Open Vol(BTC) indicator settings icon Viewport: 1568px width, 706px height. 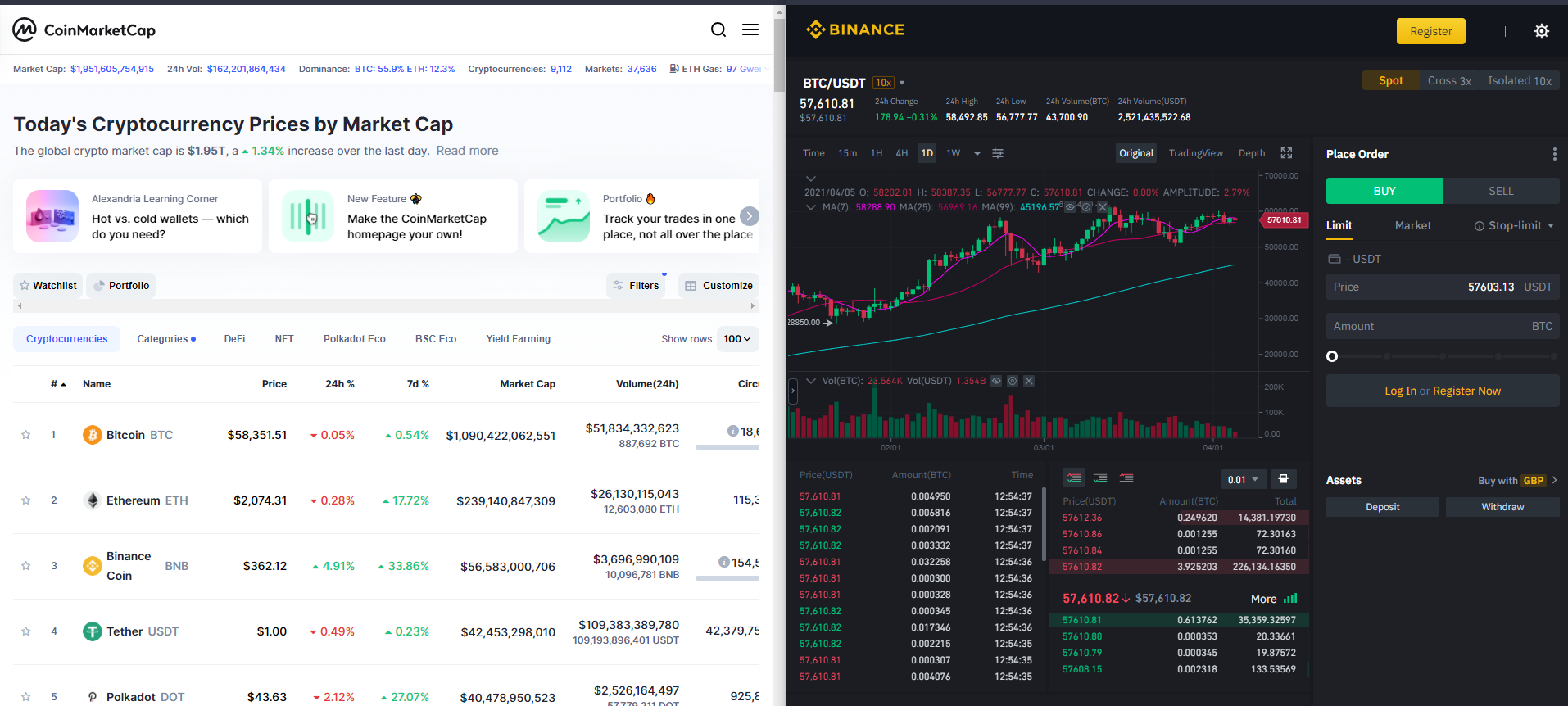[x=1013, y=381]
